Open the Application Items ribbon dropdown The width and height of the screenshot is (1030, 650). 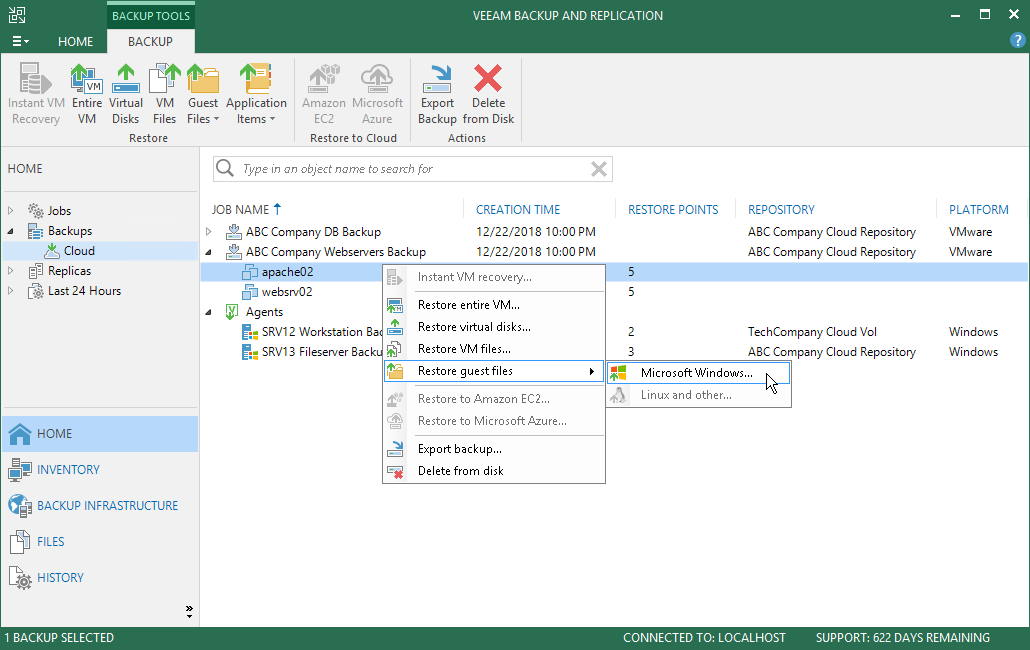(x=256, y=94)
